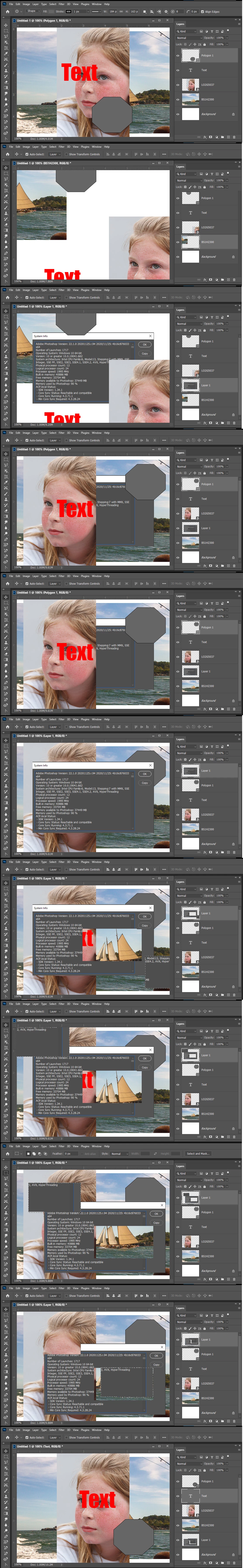The width and height of the screenshot is (243, 1568).
Task: Open the Window menu in the topmost menu bar
Action: tap(97, 4)
